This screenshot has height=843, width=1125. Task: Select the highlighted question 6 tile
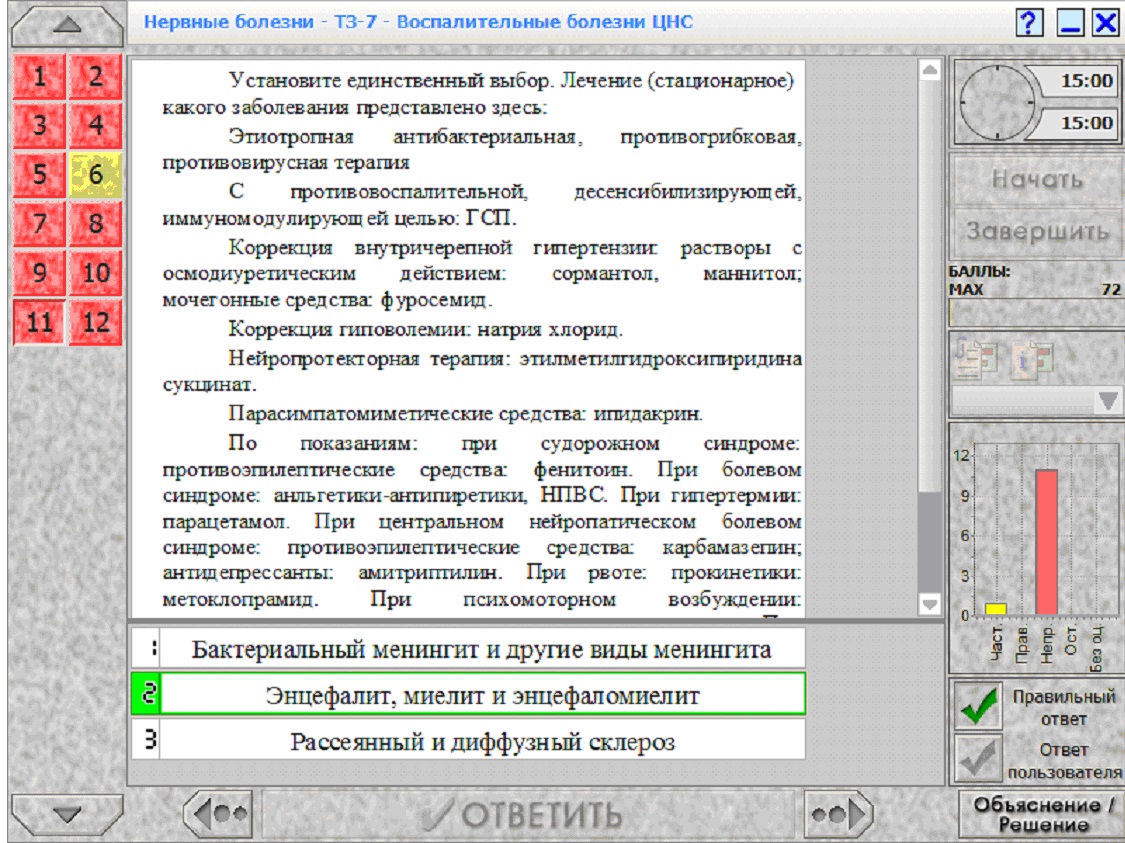tap(95, 174)
